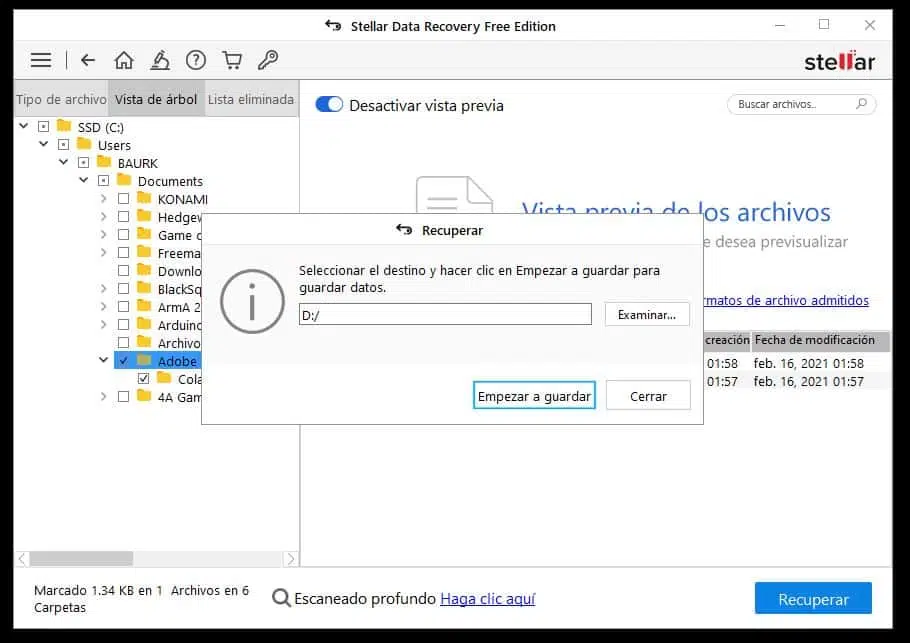Check the BlackSq folder checkbox
Viewport: 910px width, 643px height.
point(123,288)
